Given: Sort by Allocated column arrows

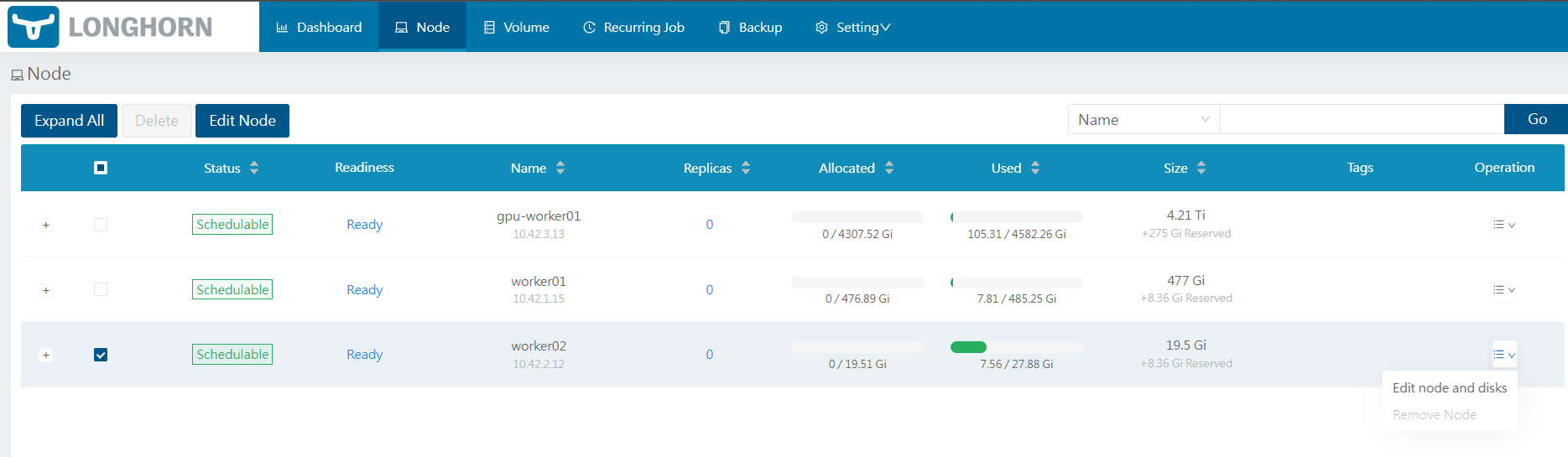Looking at the screenshot, I should click(x=889, y=168).
